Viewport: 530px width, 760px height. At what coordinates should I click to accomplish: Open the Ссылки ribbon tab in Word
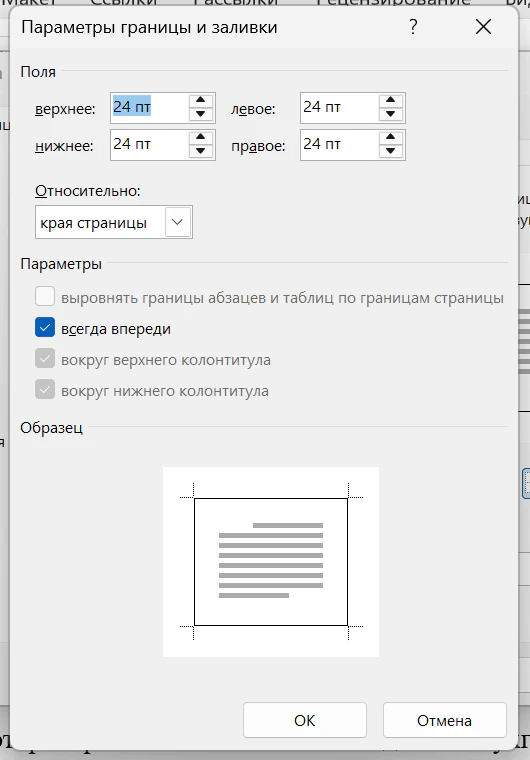click(x=123, y=2)
